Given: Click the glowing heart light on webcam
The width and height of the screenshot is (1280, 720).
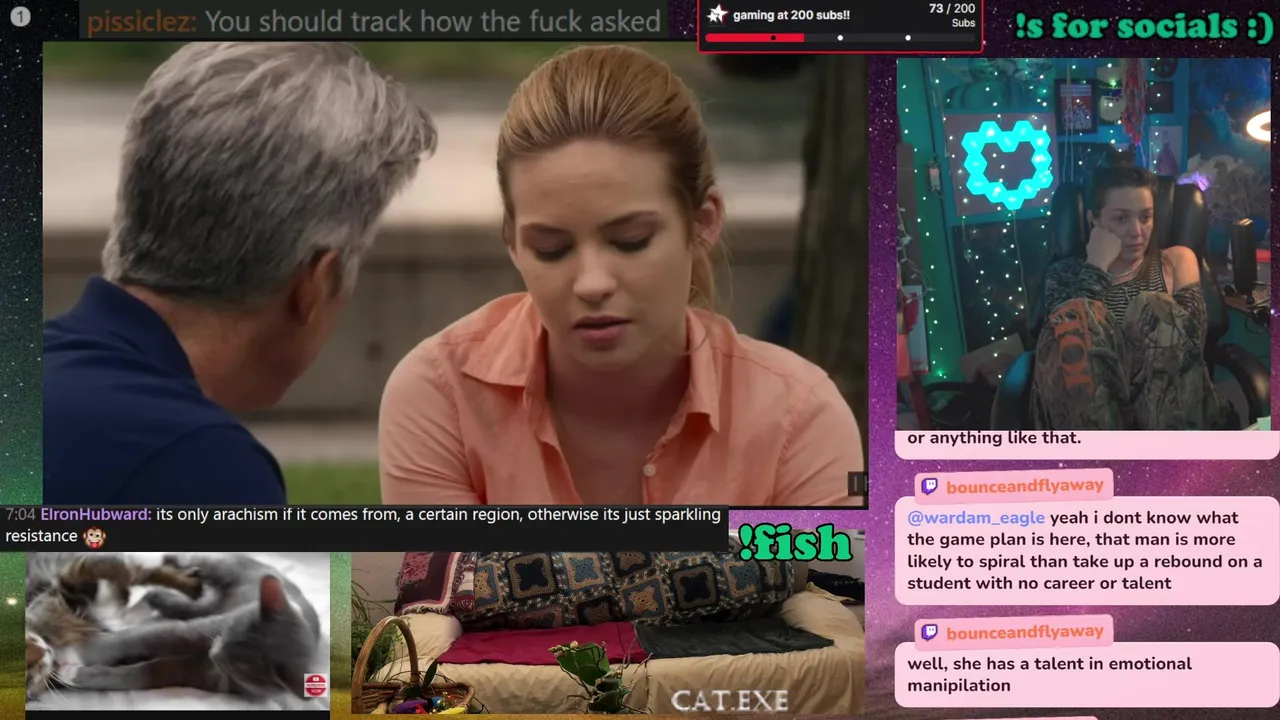Looking at the screenshot, I should [x=1008, y=165].
